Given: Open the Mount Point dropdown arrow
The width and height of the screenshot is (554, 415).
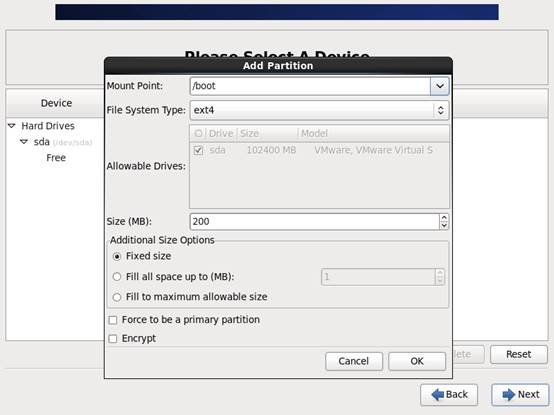Looking at the screenshot, I should click(440, 86).
